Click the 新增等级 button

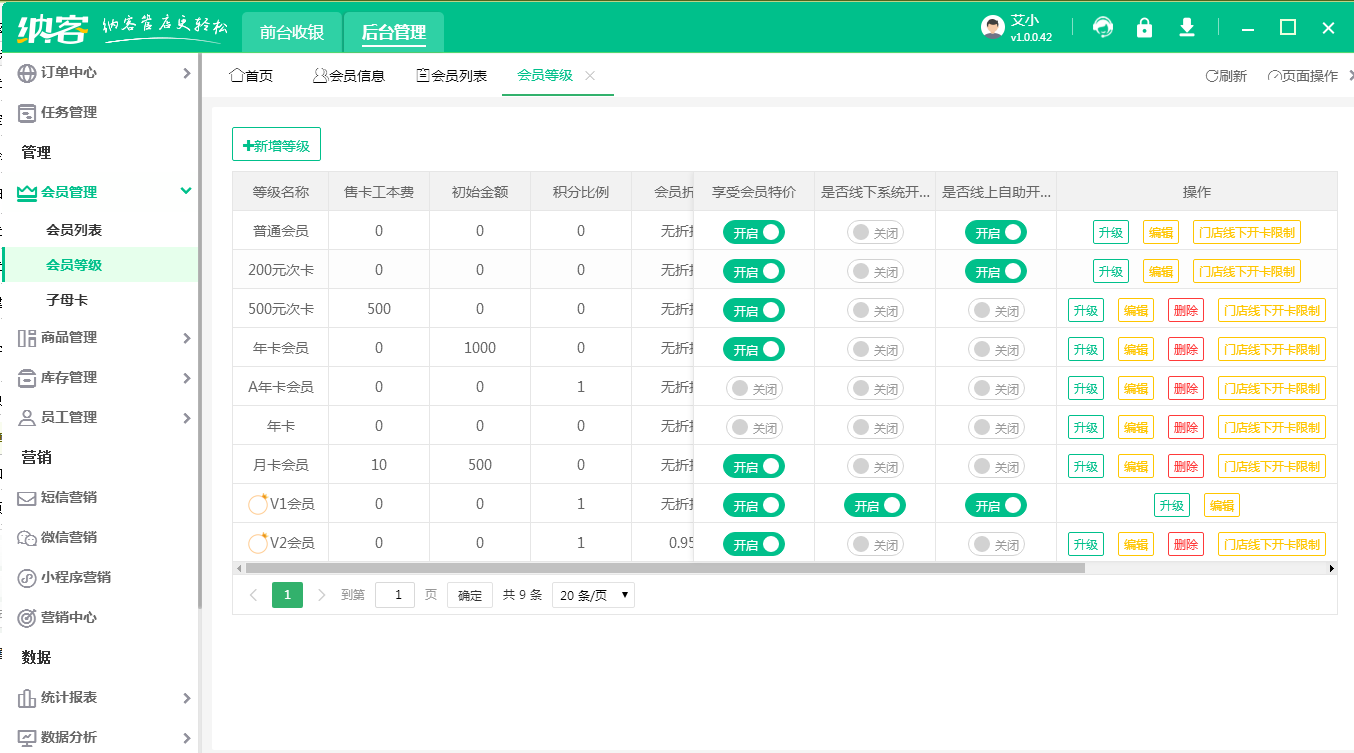click(276, 143)
